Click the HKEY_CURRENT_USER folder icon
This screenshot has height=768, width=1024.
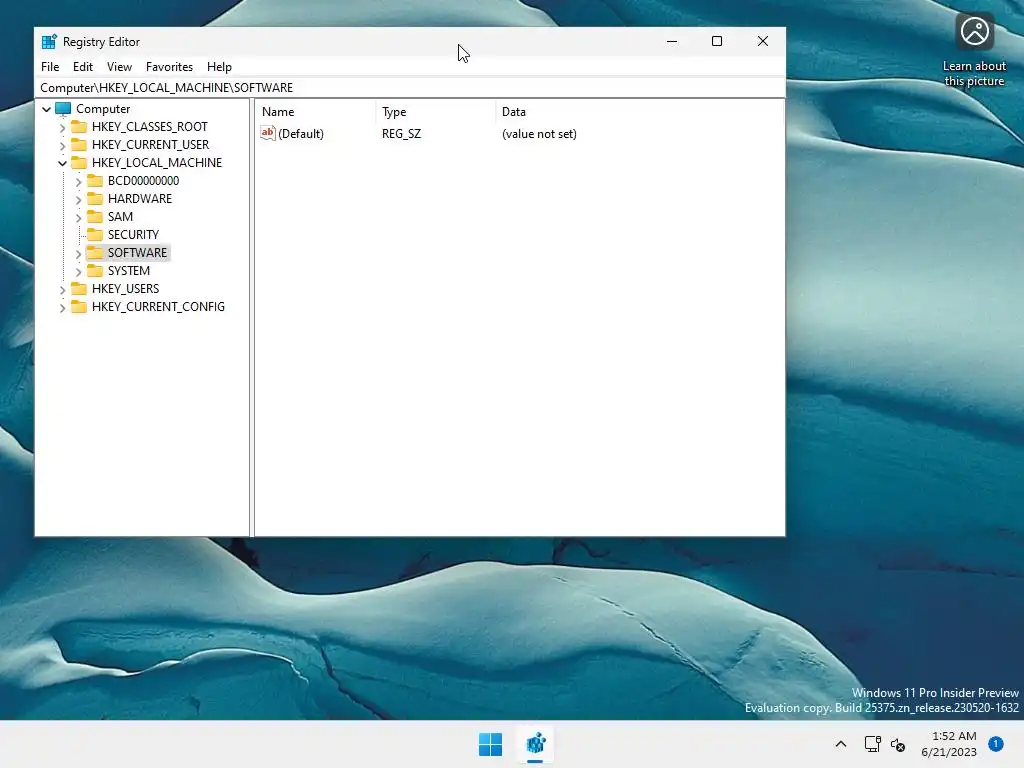pyautogui.click(x=79, y=144)
